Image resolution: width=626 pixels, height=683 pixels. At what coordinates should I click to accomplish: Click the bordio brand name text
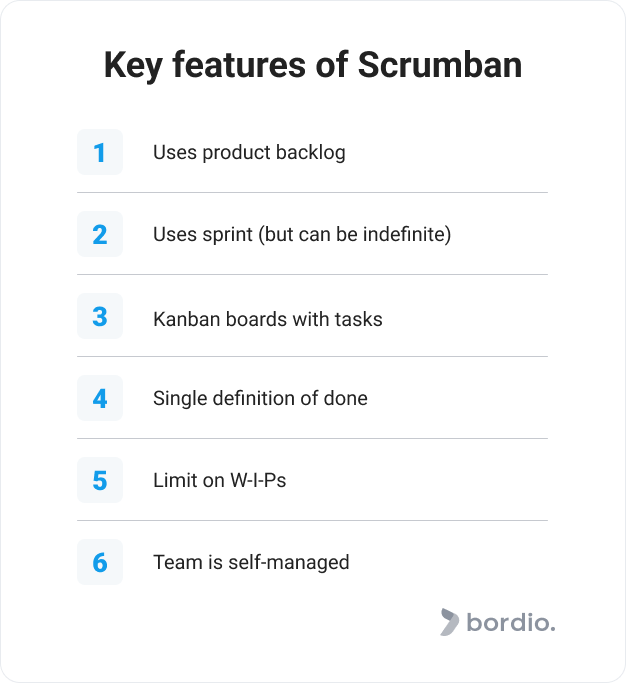pos(511,622)
